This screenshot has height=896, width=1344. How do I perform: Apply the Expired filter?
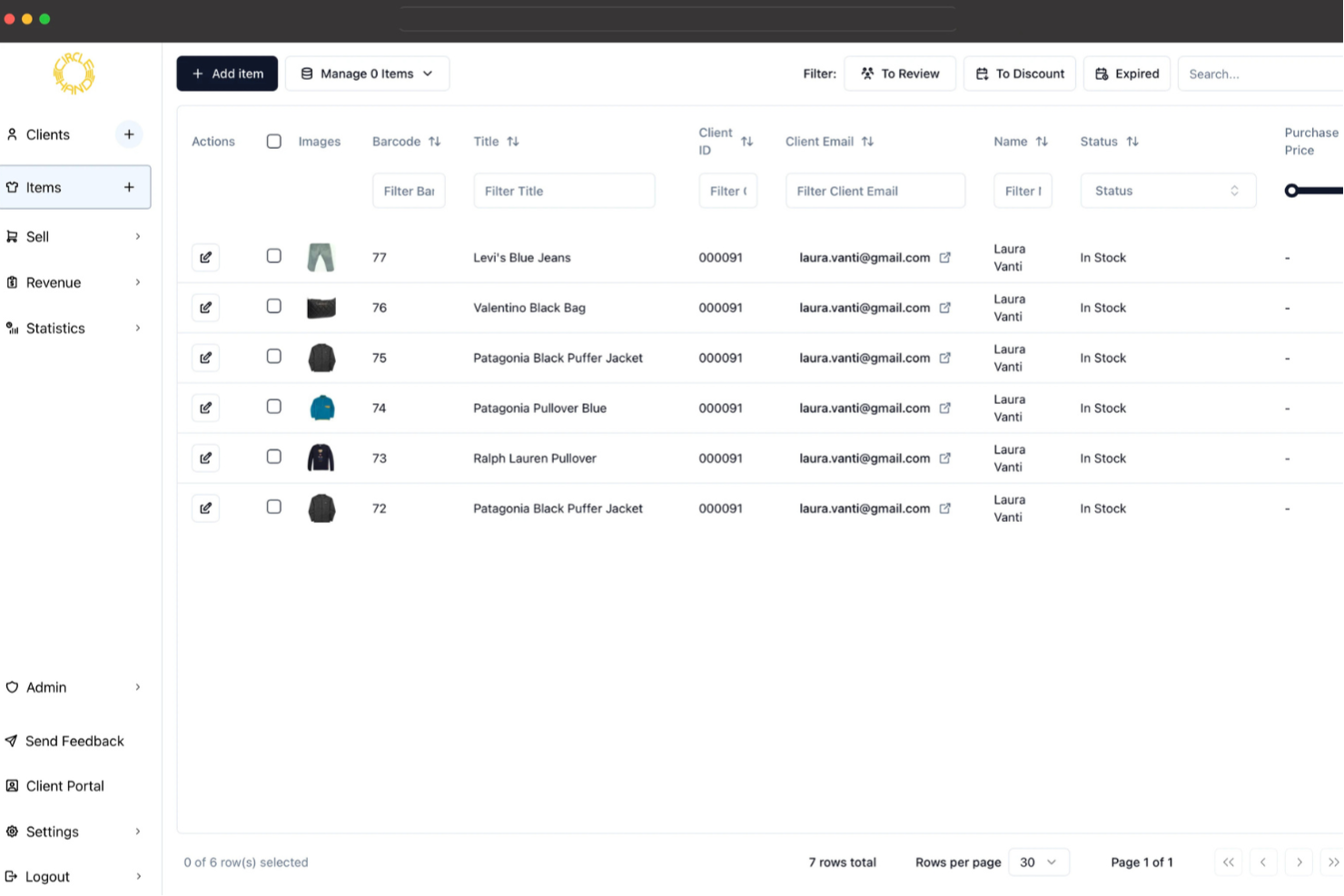click(x=1126, y=74)
